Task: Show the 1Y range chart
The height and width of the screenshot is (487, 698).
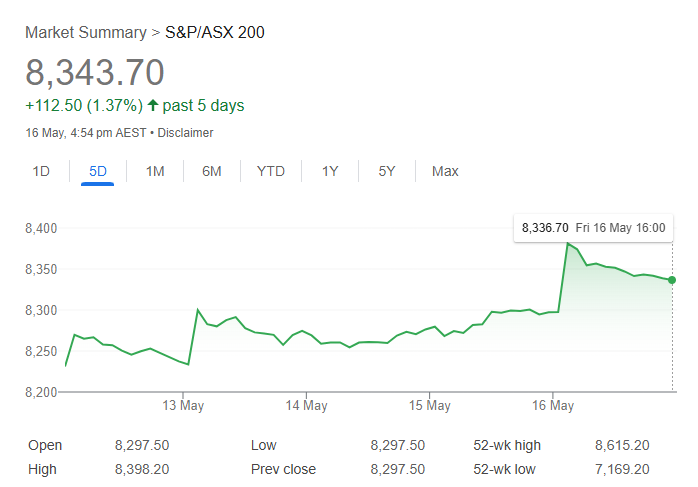Action: tap(330, 171)
